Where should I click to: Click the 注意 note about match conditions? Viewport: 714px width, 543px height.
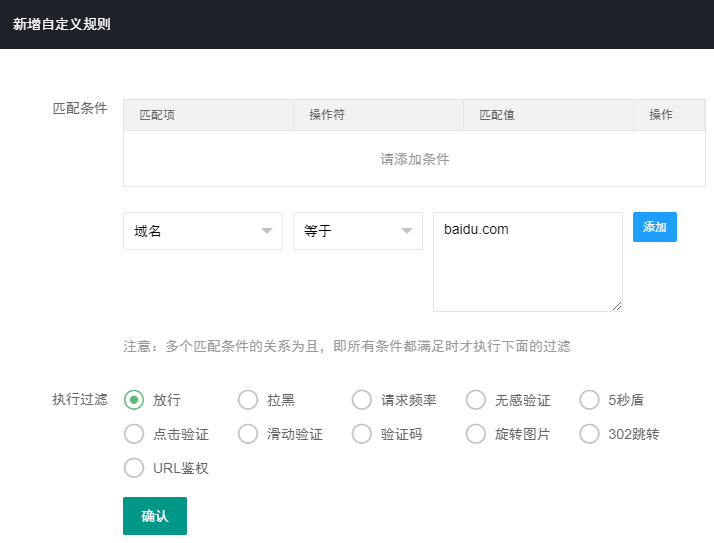(347, 346)
